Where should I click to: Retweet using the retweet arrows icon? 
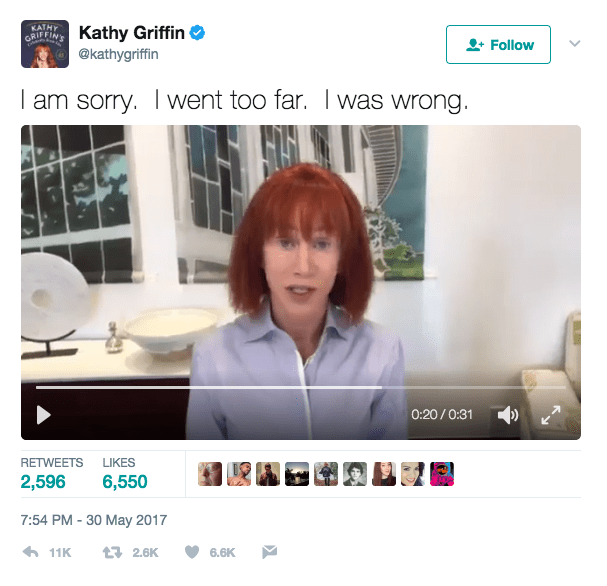(112, 552)
